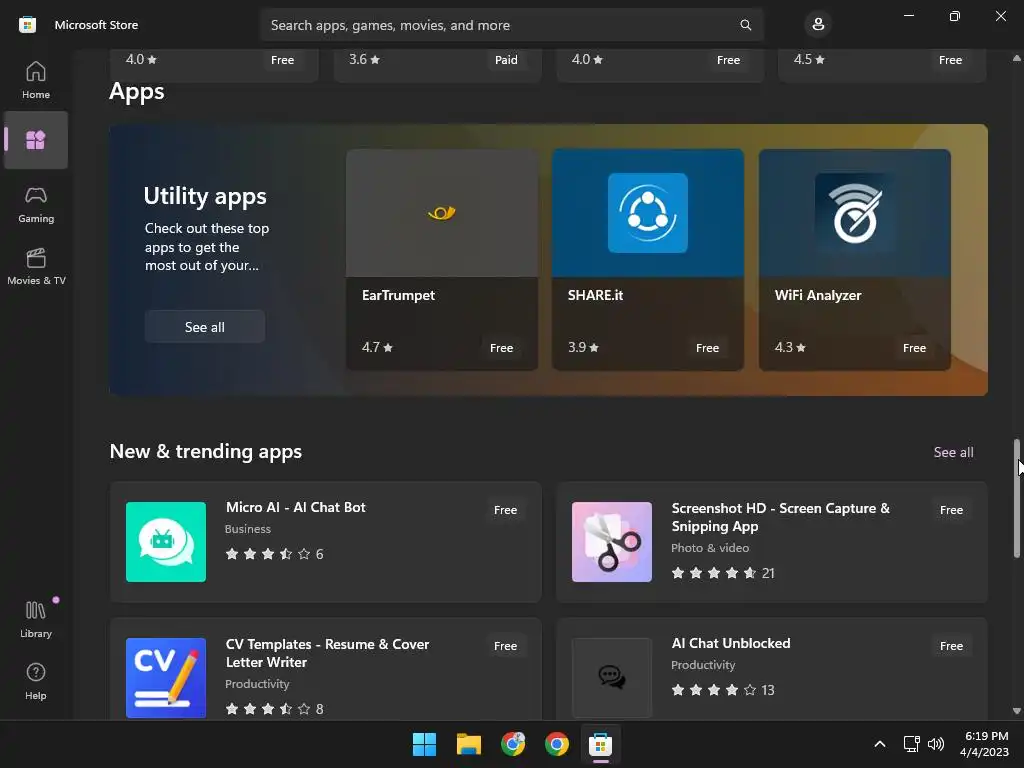Click Free button for AI Chat Unblocked

951,645
